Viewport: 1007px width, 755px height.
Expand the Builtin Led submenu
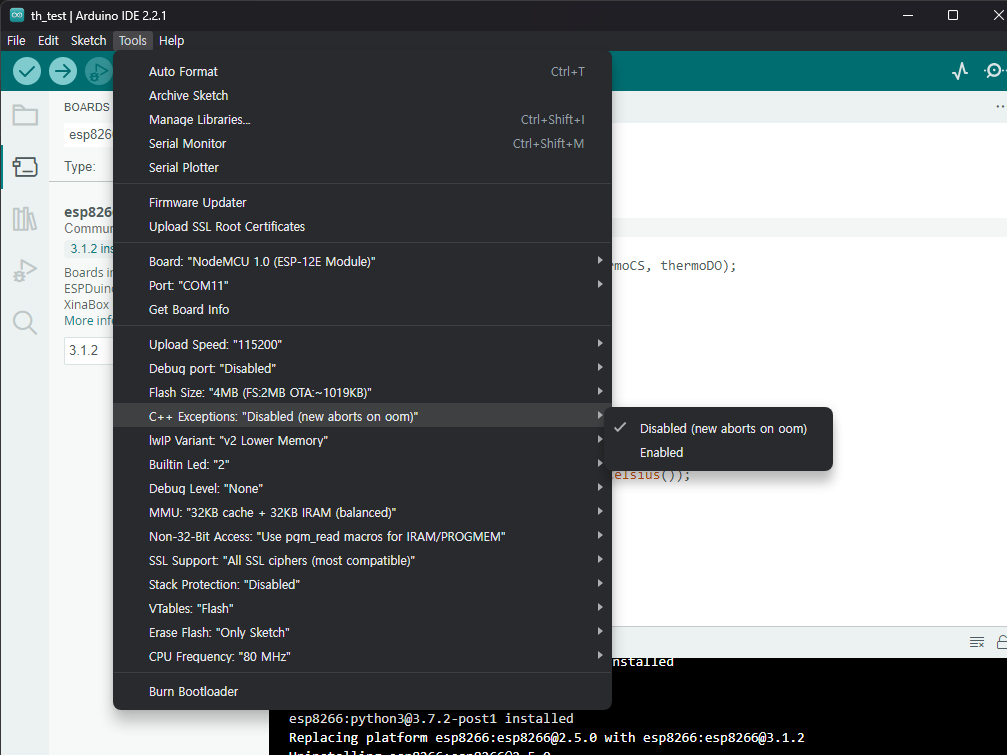coord(362,464)
